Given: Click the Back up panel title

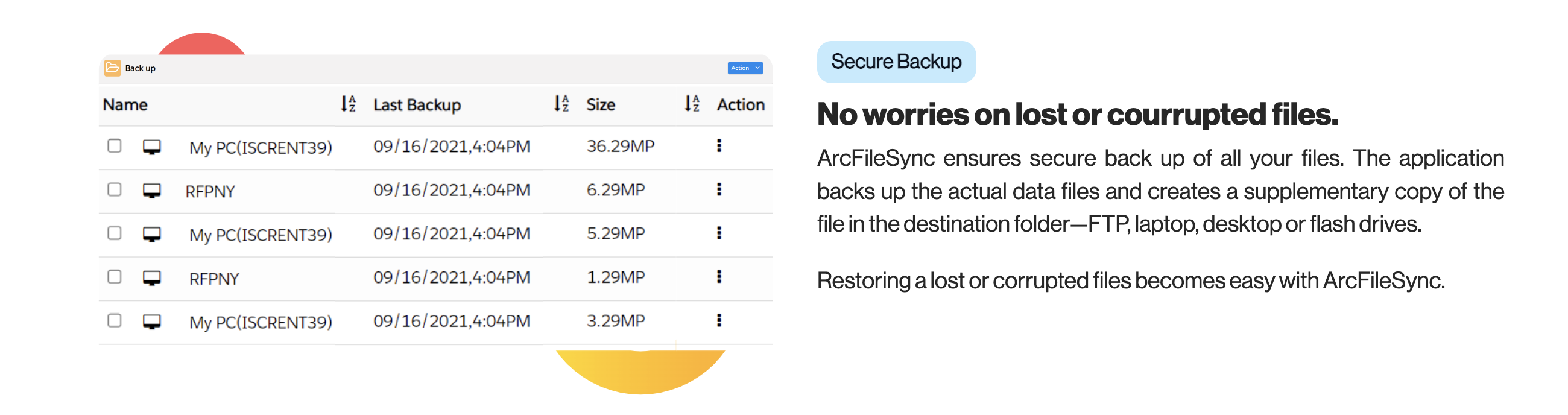Looking at the screenshot, I should coord(139,68).
